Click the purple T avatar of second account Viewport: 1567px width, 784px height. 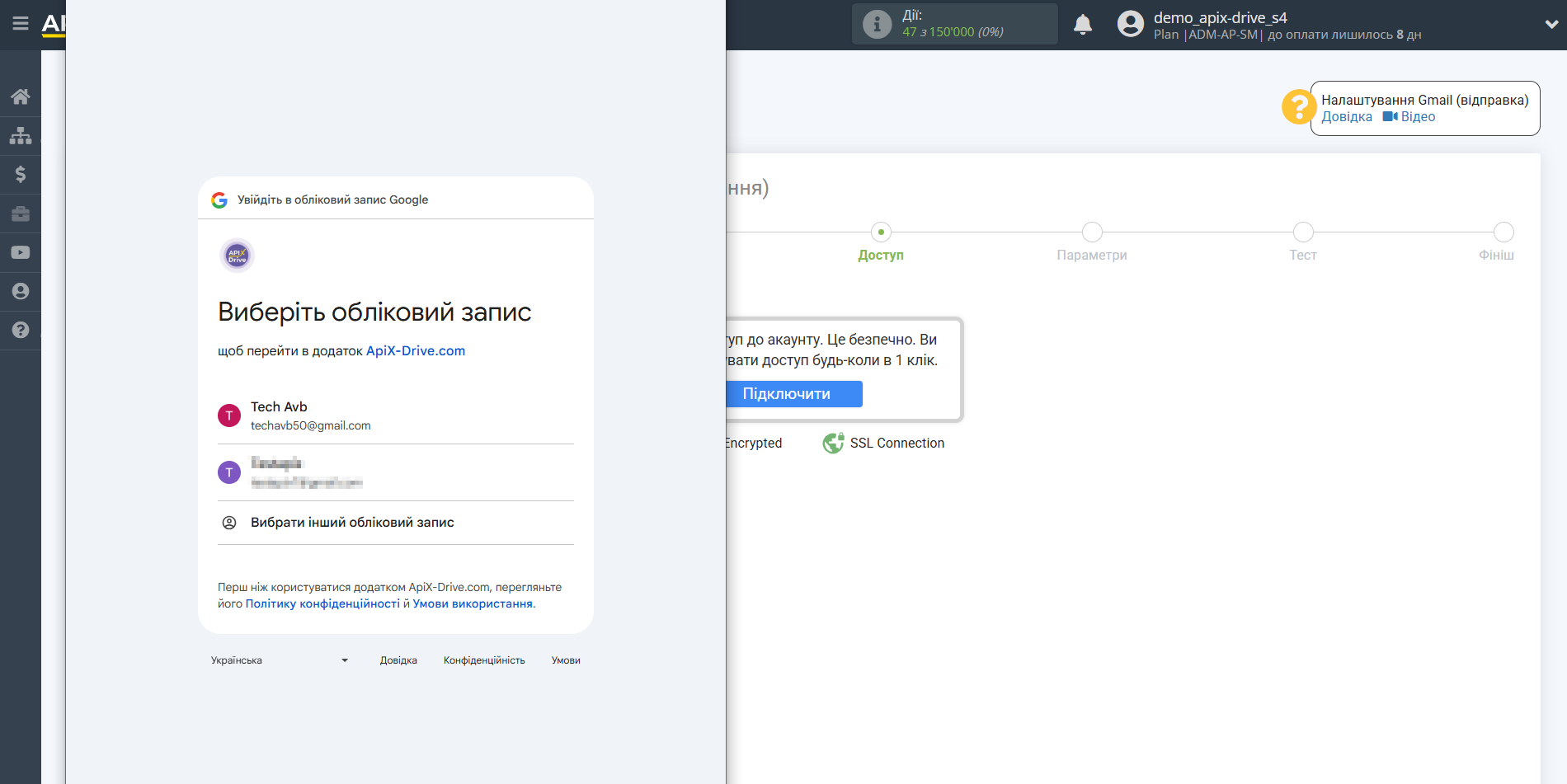click(229, 472)
